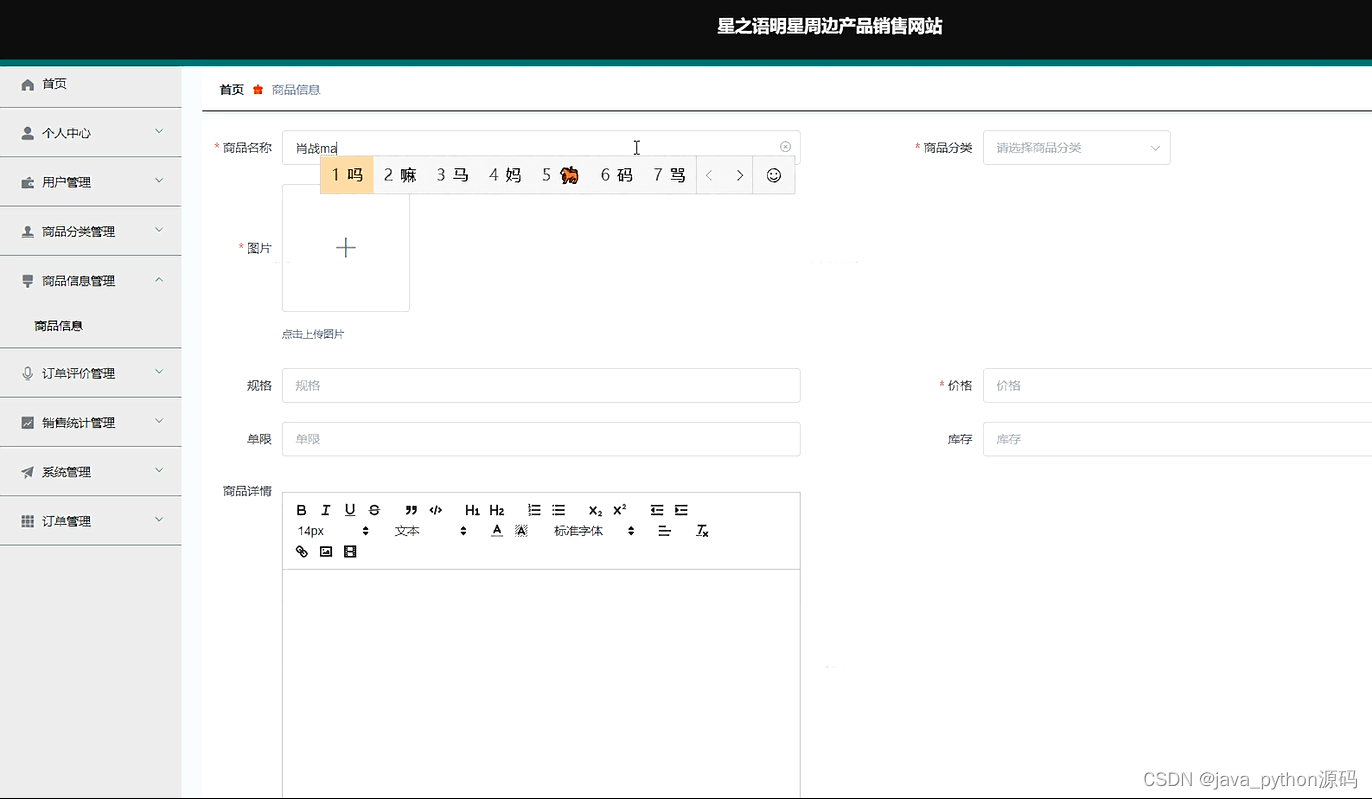Open the text color picker
Screen dimensions: 1372x799
[x=497, y=531]
